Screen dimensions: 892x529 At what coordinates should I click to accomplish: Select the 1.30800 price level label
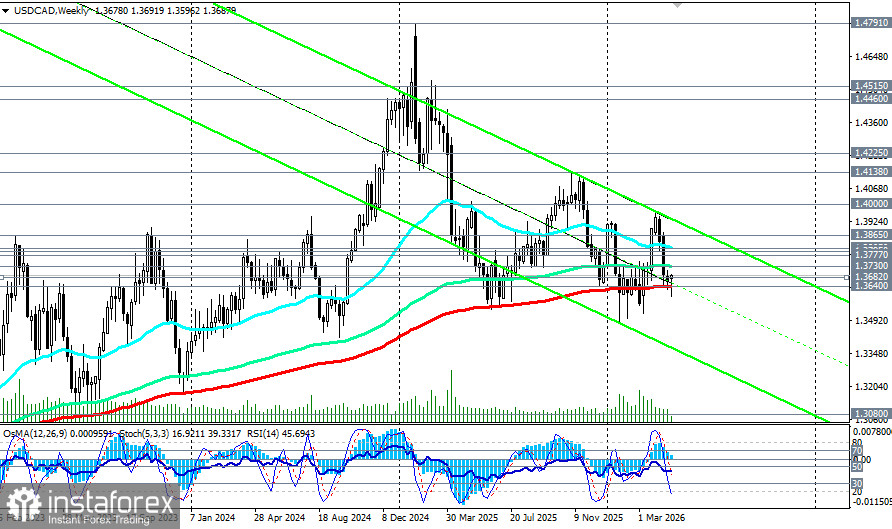[870, 414]
